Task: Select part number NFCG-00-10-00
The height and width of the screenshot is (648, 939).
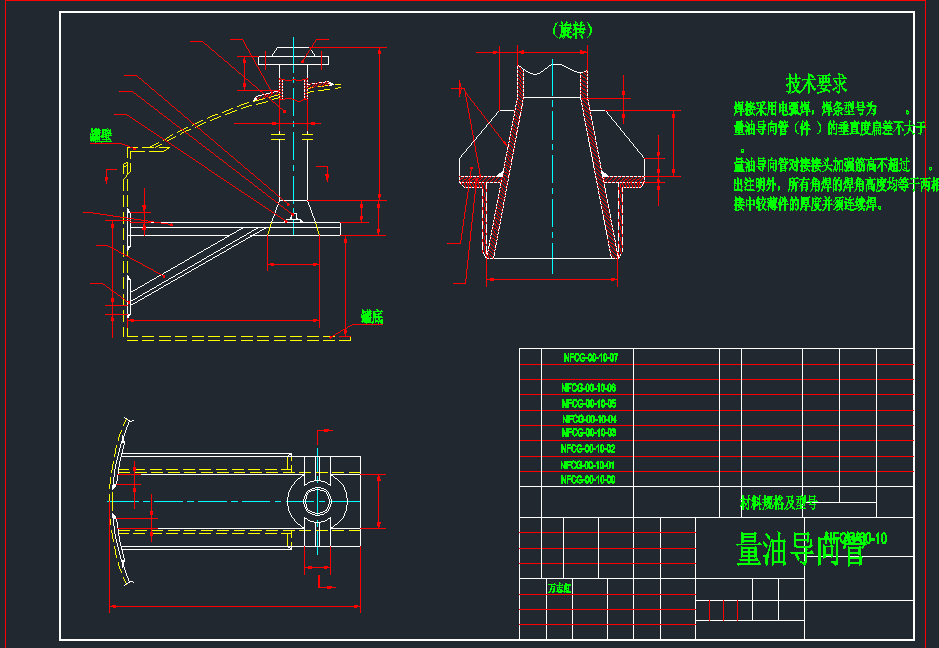Action: tap(588, 480)
